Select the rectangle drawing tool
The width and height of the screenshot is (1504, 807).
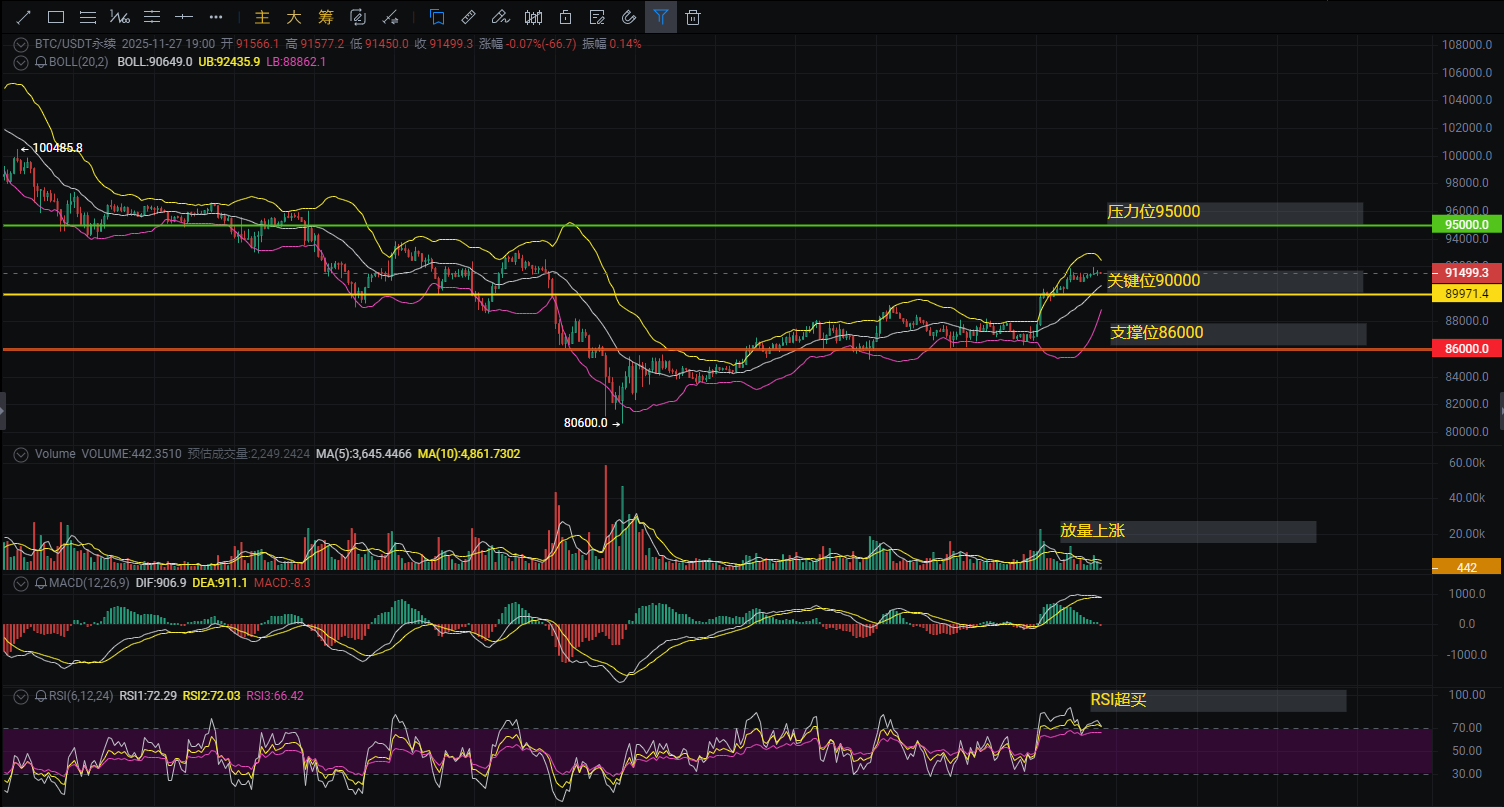pyautogui.click(x=56, y=17)
